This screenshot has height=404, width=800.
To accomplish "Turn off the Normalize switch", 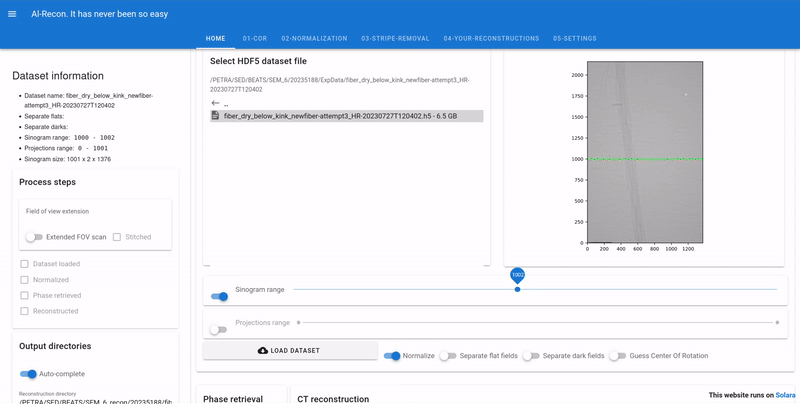I will 392,356.
